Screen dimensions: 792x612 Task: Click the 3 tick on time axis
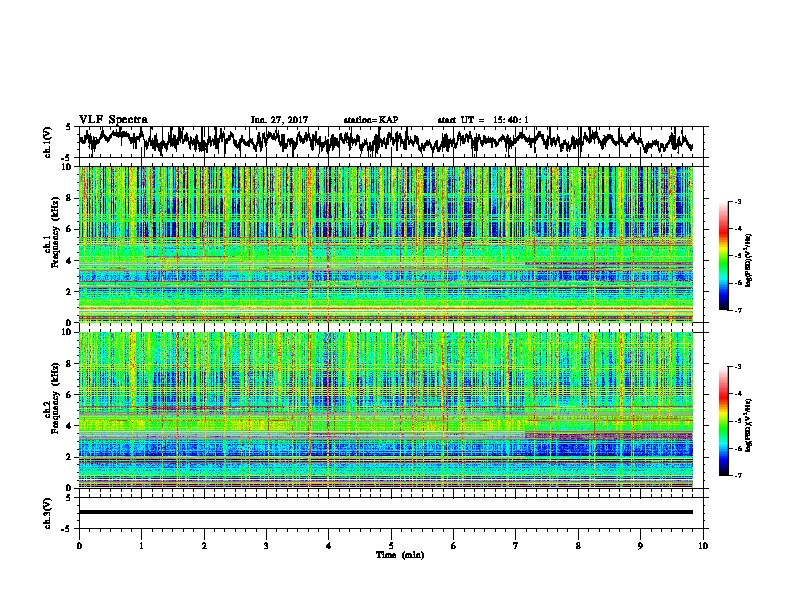click(266, 546)
